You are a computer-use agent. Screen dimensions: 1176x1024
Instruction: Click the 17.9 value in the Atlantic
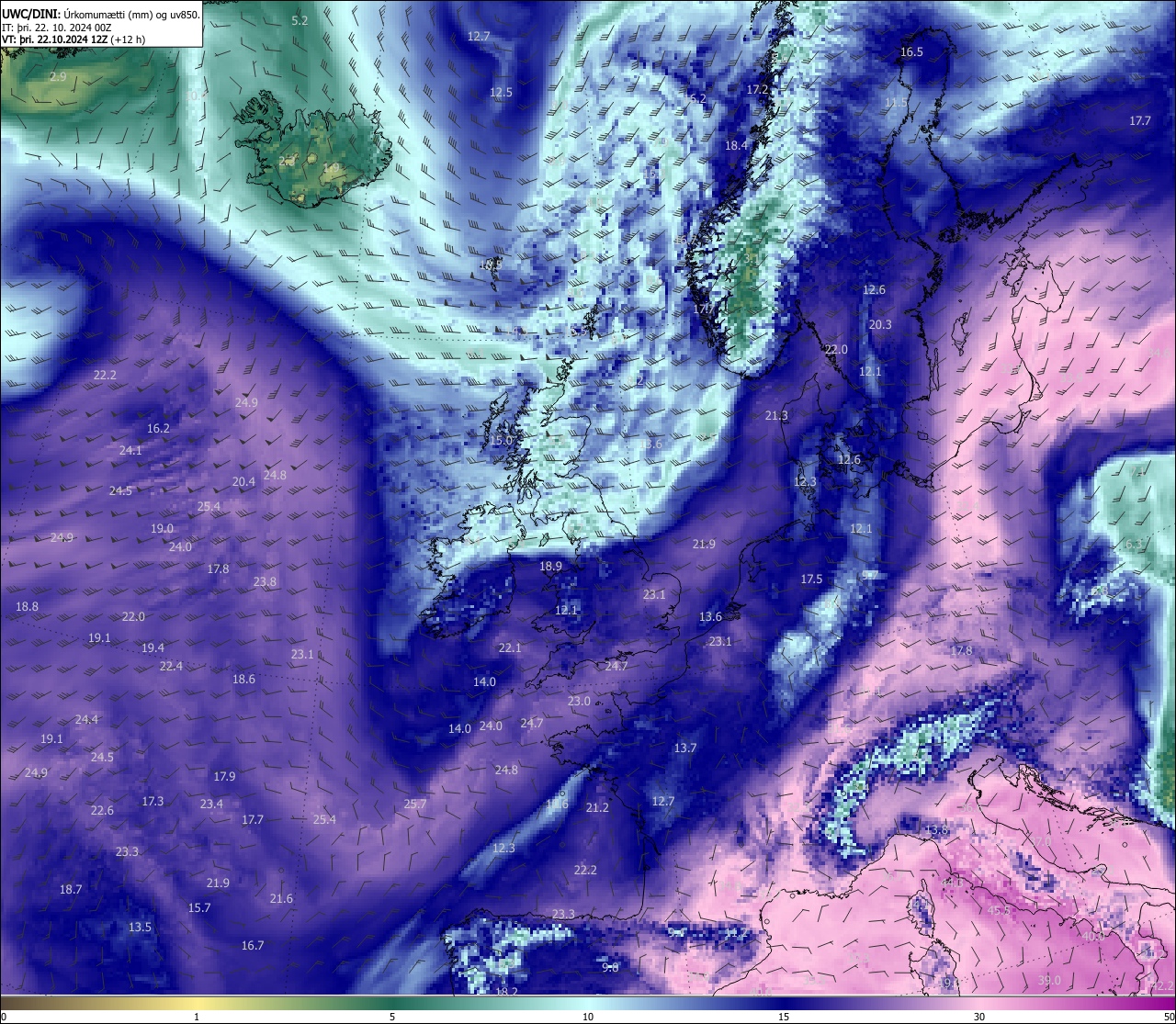pyautogui.click(x=224, y=776)
